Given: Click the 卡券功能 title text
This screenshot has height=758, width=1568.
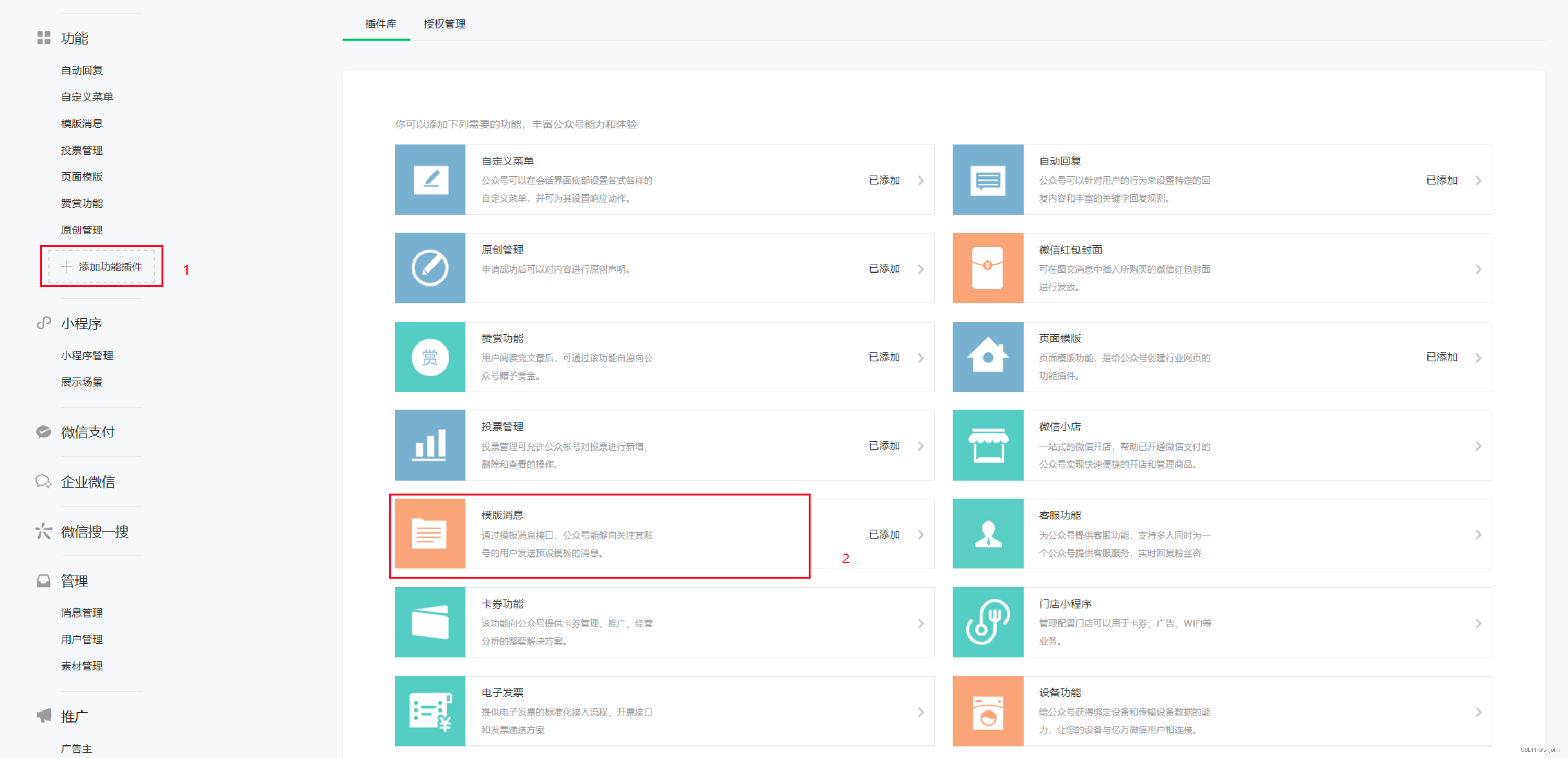Looking at the screenshot, I should (502, 604).
